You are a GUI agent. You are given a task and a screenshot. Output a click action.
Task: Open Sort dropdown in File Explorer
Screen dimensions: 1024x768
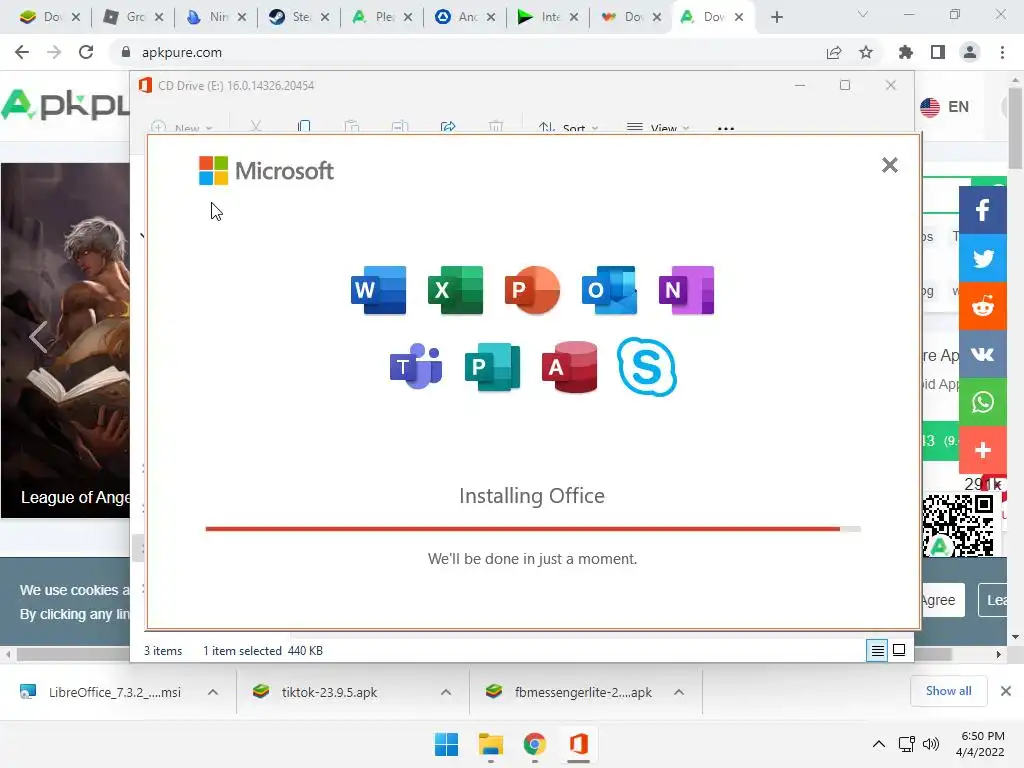coord(568,127)
